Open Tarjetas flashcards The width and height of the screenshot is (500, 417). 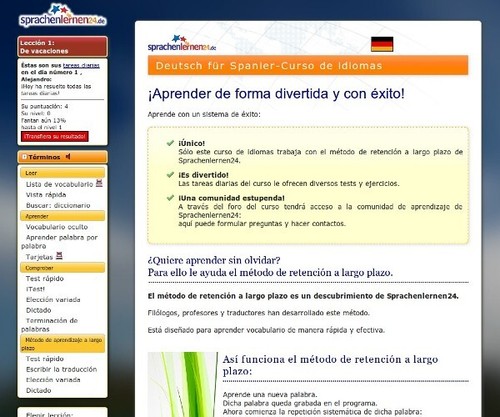39,257
